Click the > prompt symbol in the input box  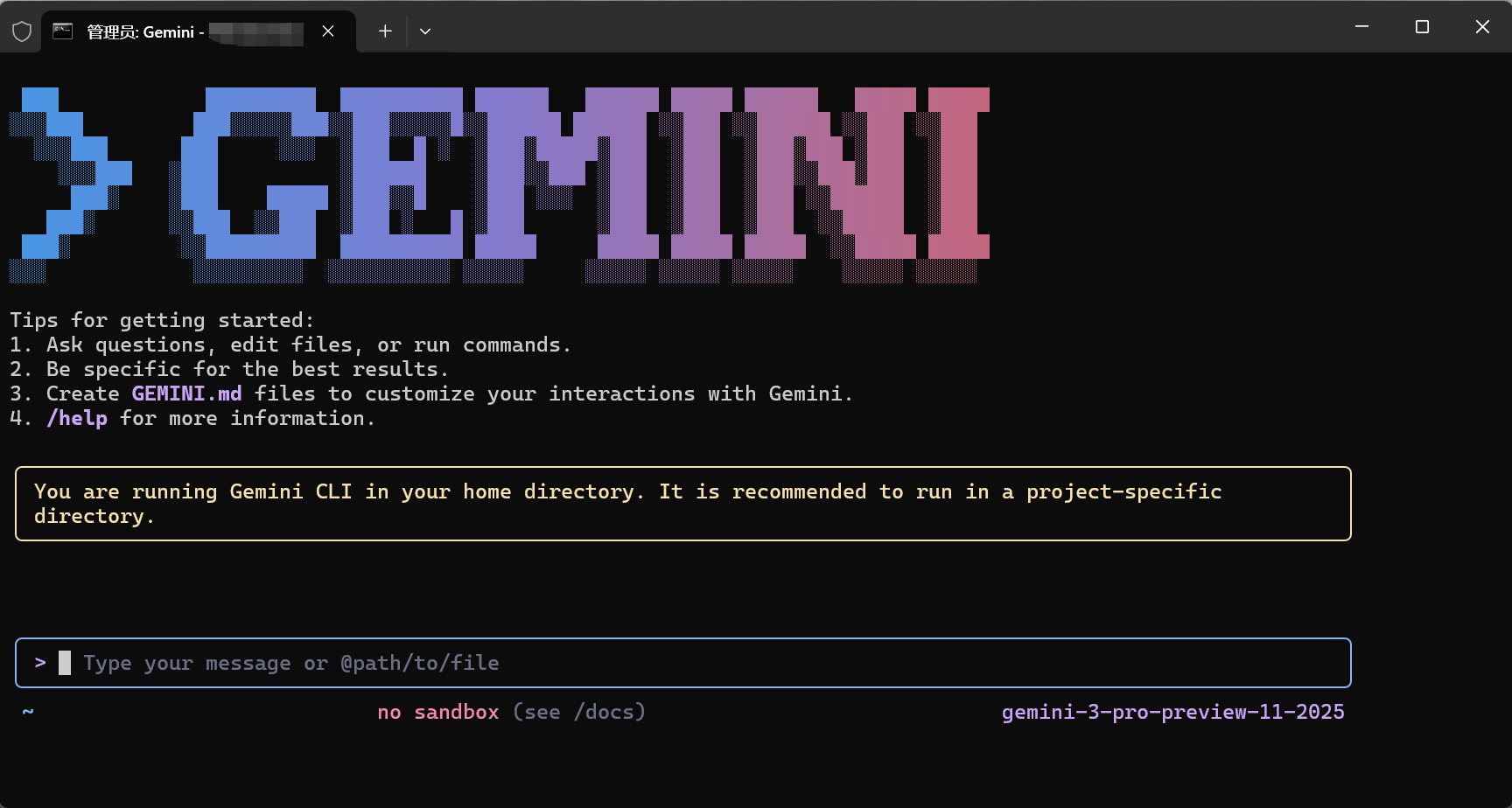pyautogui.click(x=39, y=662)
